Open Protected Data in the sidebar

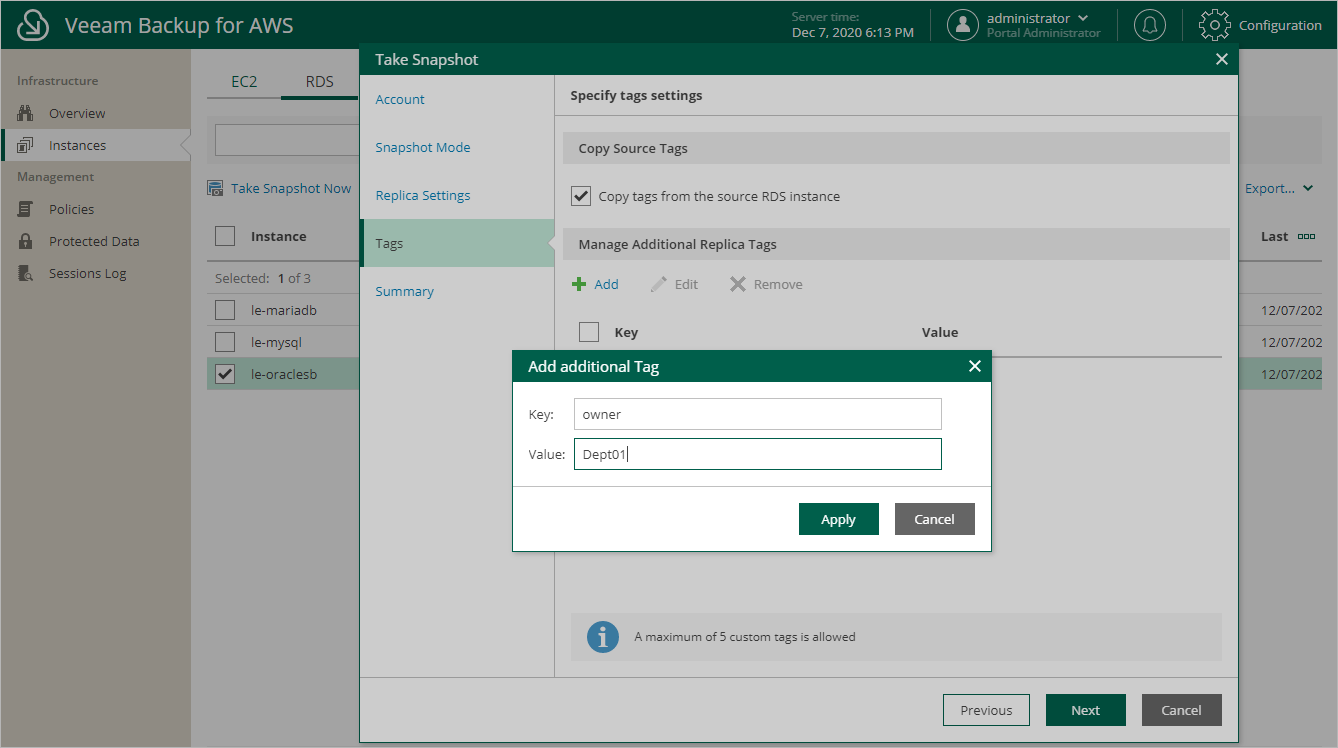coord(94,241)
